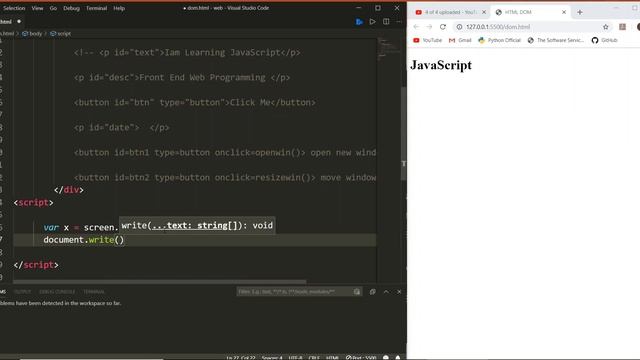Maximize the panel with the chevron up icon
640x360 pixels.
tap(386, 292)
